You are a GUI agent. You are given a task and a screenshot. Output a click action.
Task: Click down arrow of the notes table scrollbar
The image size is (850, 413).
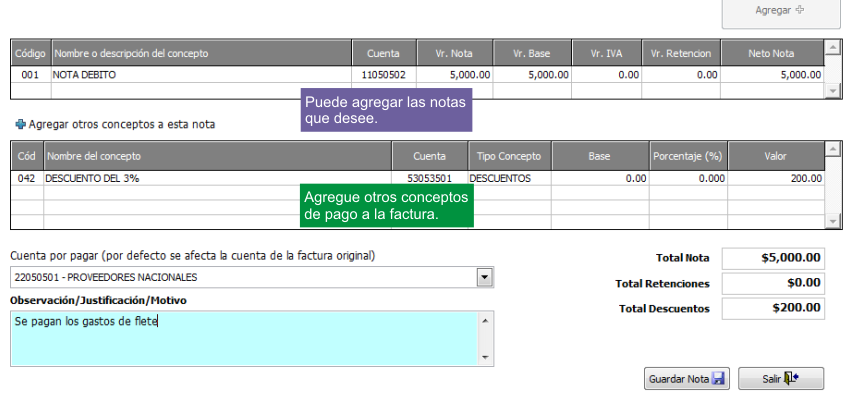[833, 91]
